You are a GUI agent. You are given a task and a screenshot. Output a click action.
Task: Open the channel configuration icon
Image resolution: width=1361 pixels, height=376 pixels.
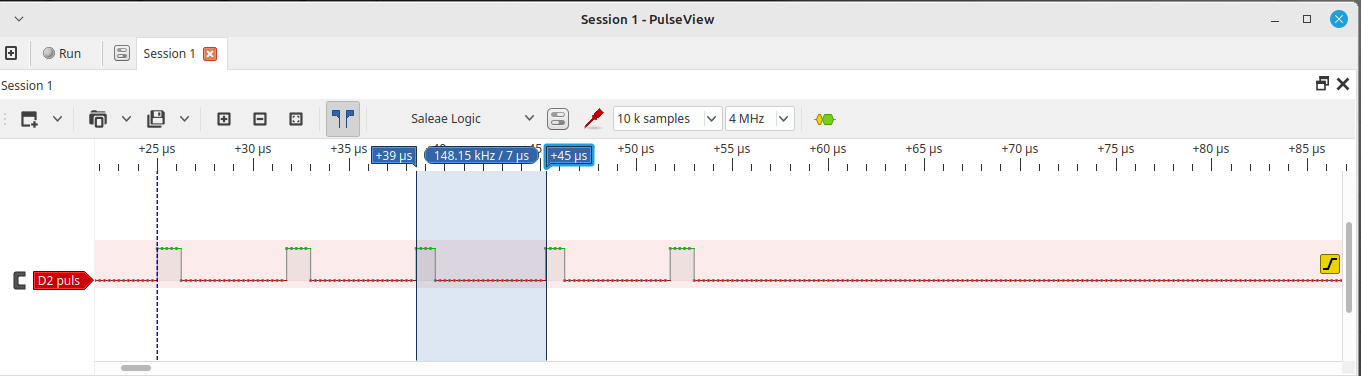[558, 119]
